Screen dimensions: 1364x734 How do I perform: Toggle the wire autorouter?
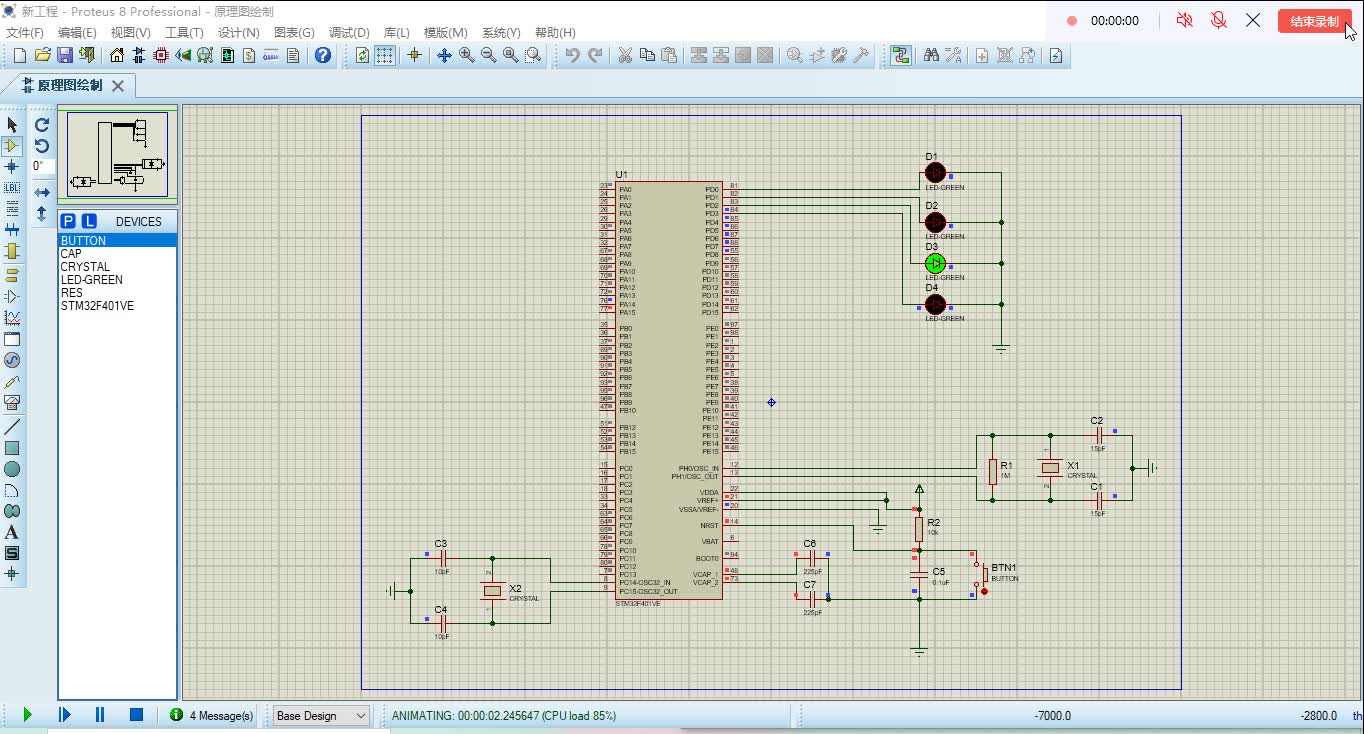pos(901,56)
